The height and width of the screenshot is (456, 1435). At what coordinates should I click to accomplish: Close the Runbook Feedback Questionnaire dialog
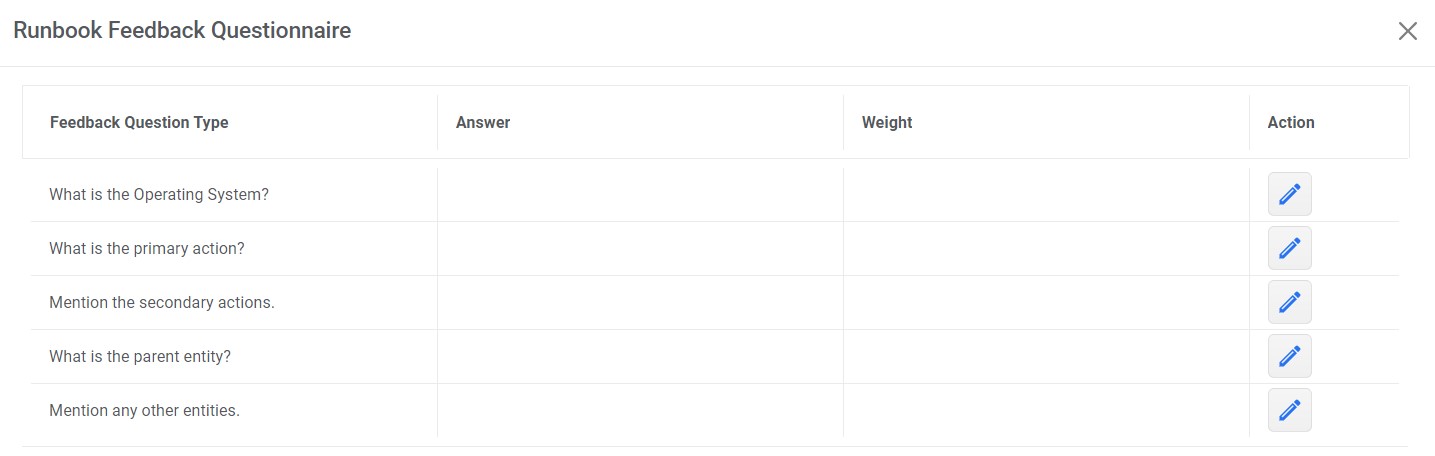(1407, 31)
